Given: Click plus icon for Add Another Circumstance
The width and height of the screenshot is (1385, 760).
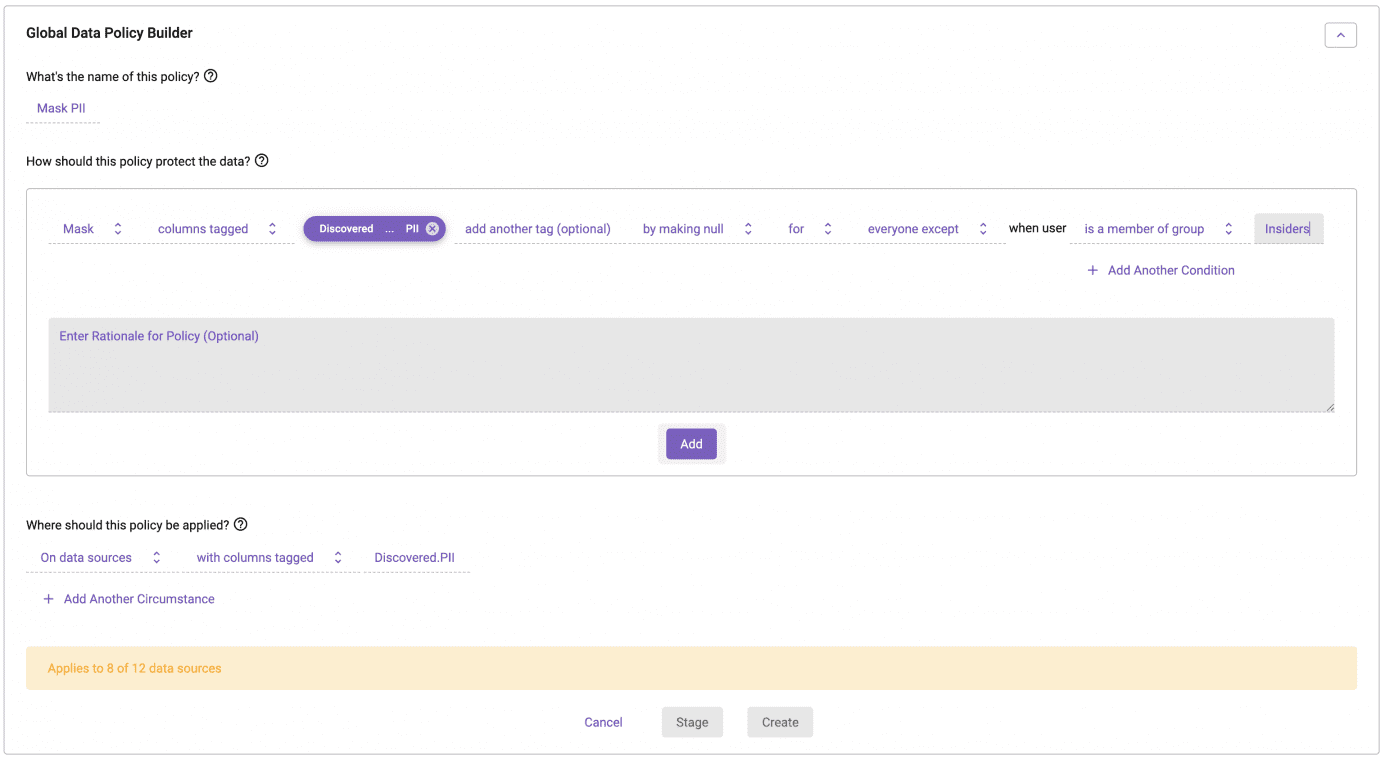Looking at the screenshot, I should pyautogui.click(x=48, y=599).
